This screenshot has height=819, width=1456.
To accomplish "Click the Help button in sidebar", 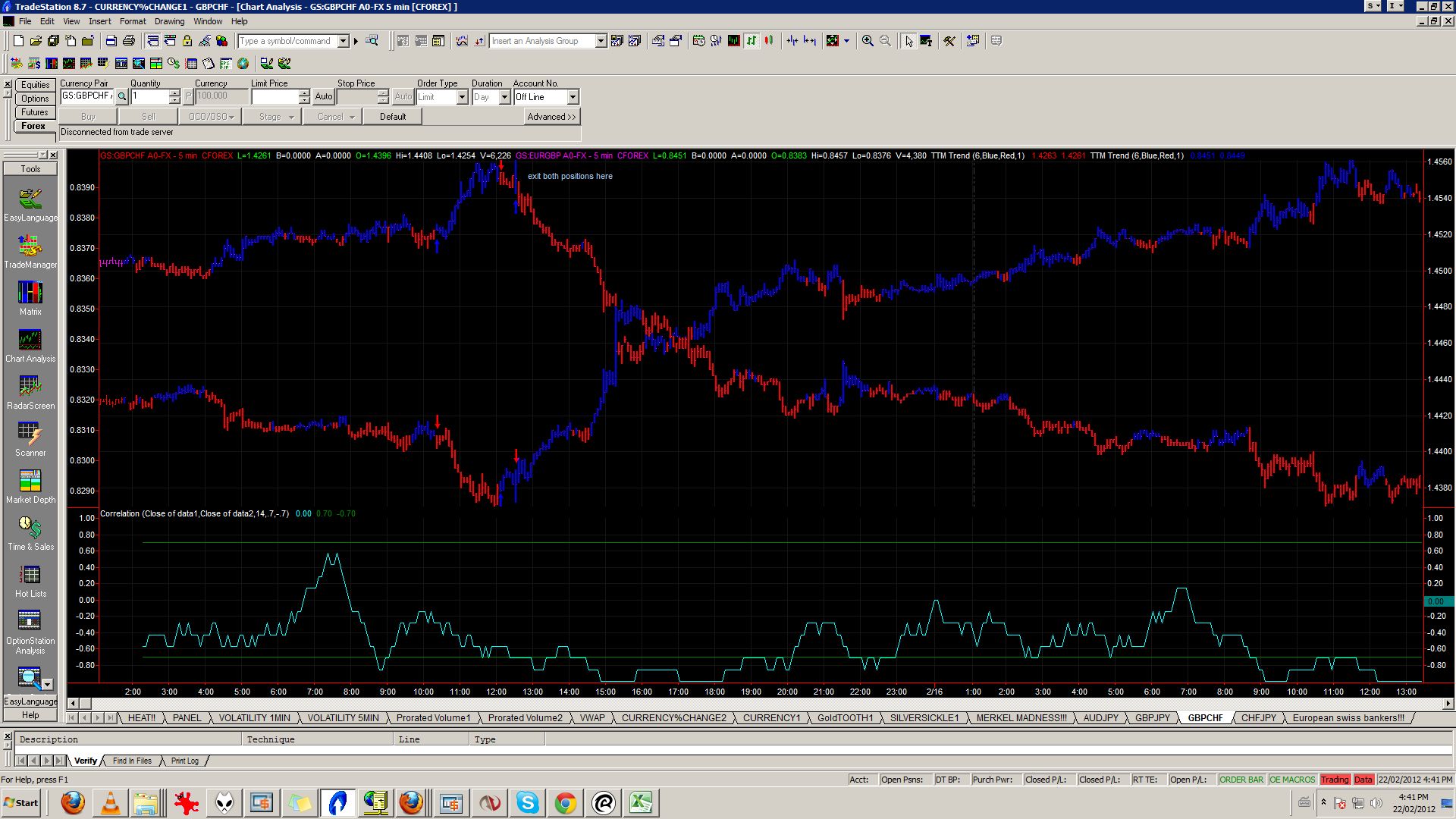I will pos(30,714).
